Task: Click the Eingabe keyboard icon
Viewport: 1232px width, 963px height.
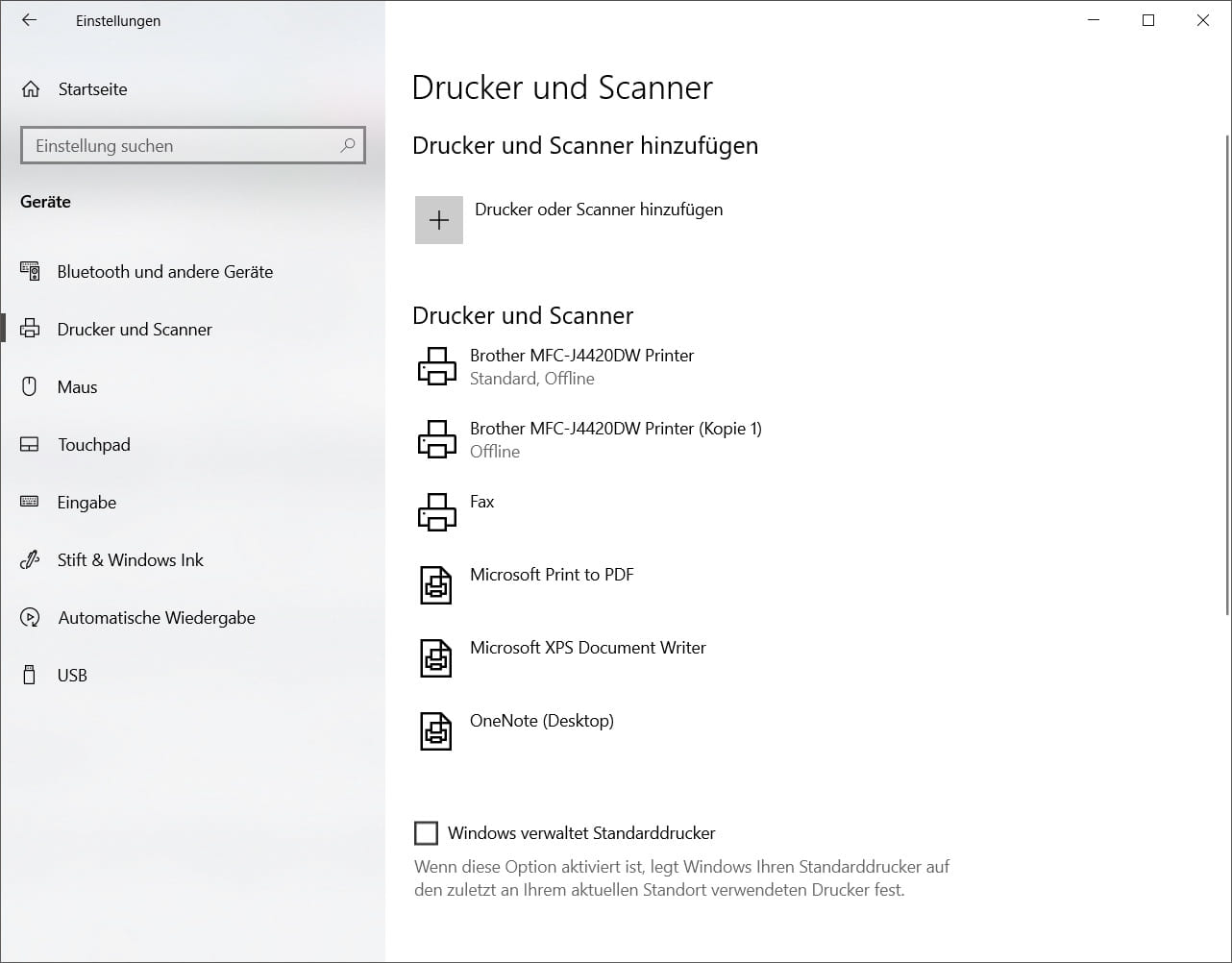Action: [x=30, y=502]
